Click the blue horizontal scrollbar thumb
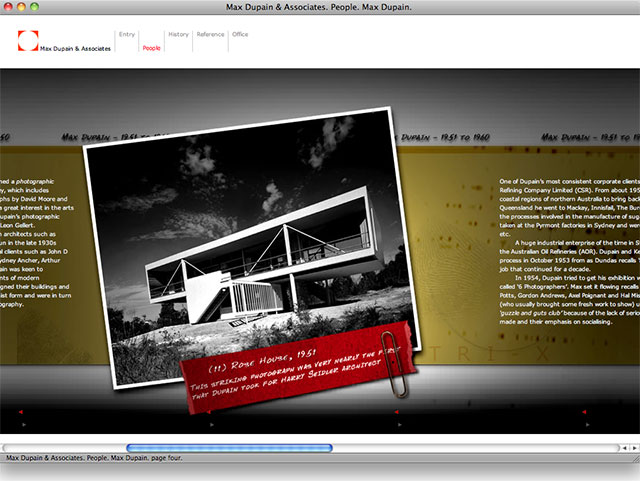Viewport: 640px width, 481px height. (229, 448)
